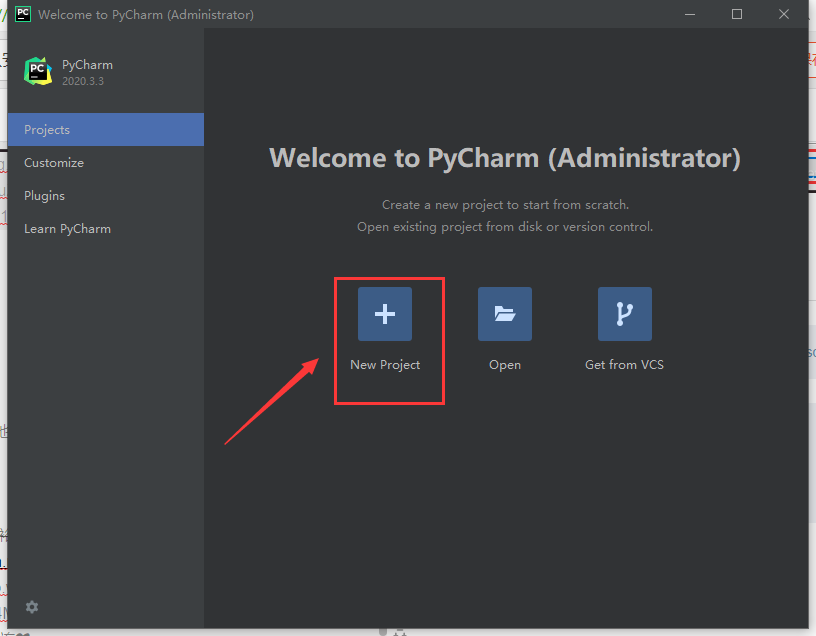Click the New Project plus icon

coord(385,314)
